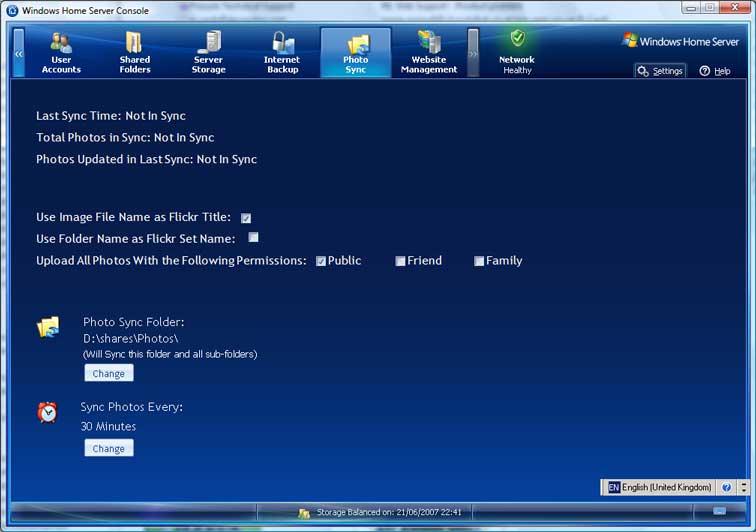Open the language bar help icon
The height and width of the screenshot is (532, 756).
726,488
